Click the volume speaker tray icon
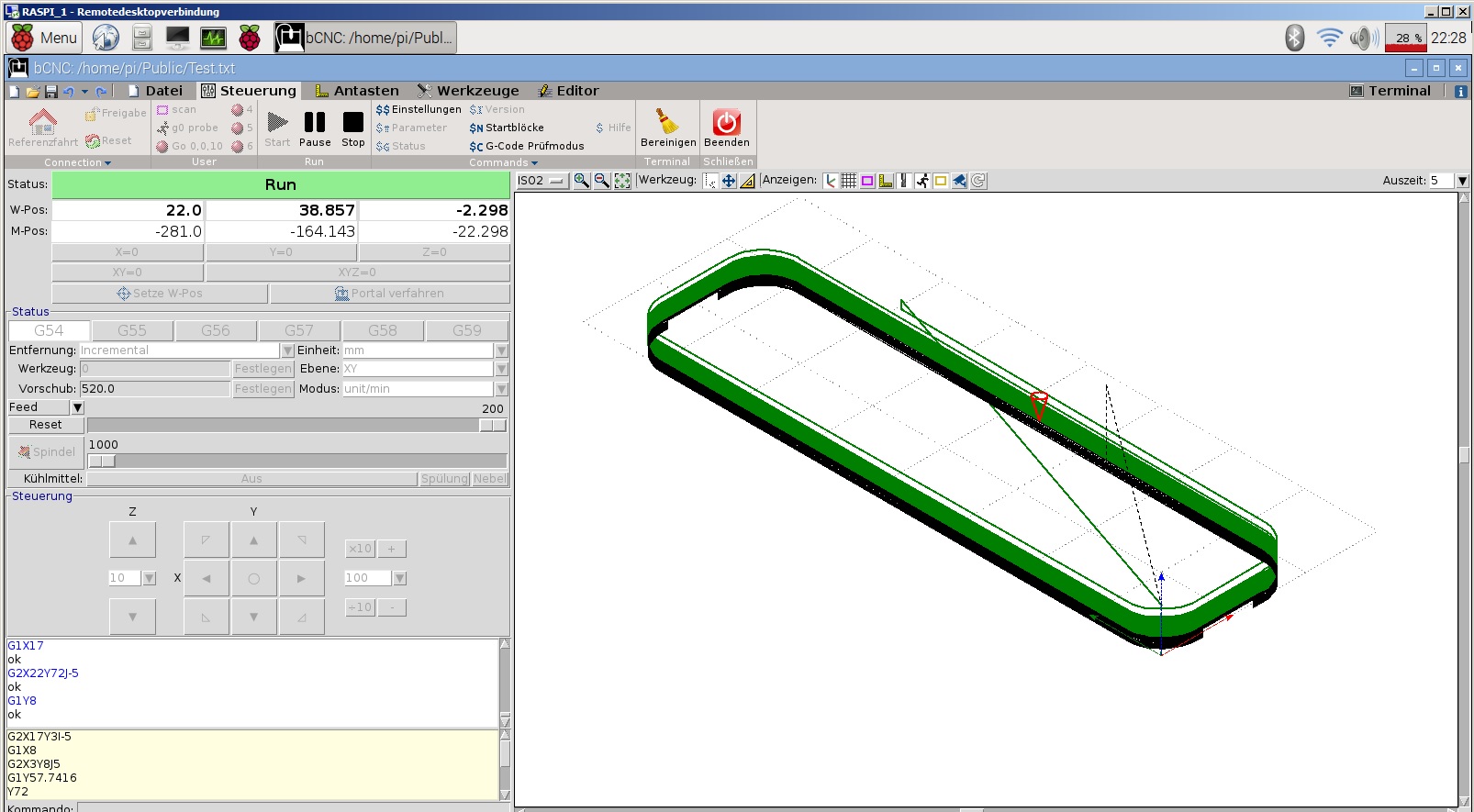The width and height of the screenshot is (1474, 812). point(1364,38)
